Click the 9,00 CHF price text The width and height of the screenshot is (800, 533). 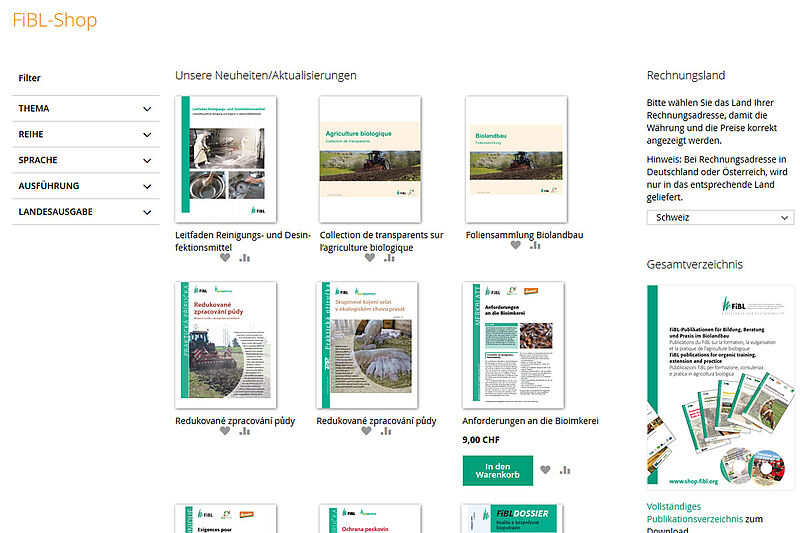481,440
